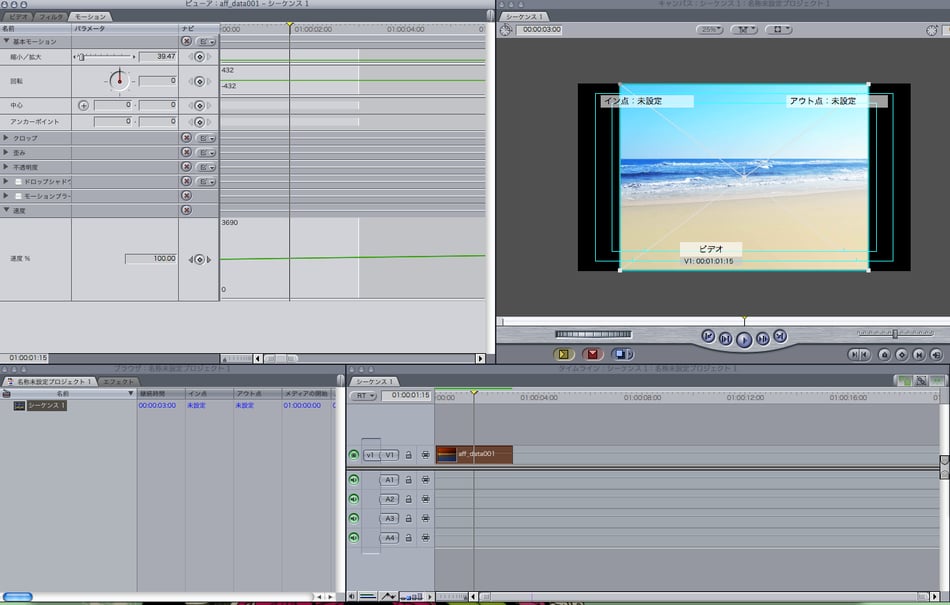Click the blue Replace edit button
Screen dimensions: 950x605
pyautogui.click(x=622, y=354)
